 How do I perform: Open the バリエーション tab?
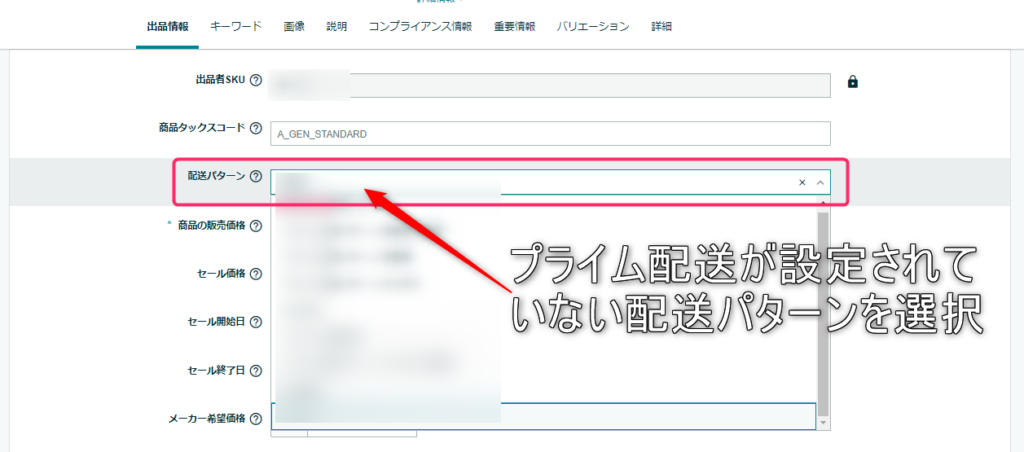pyautogui.click(x=593, y=27)
